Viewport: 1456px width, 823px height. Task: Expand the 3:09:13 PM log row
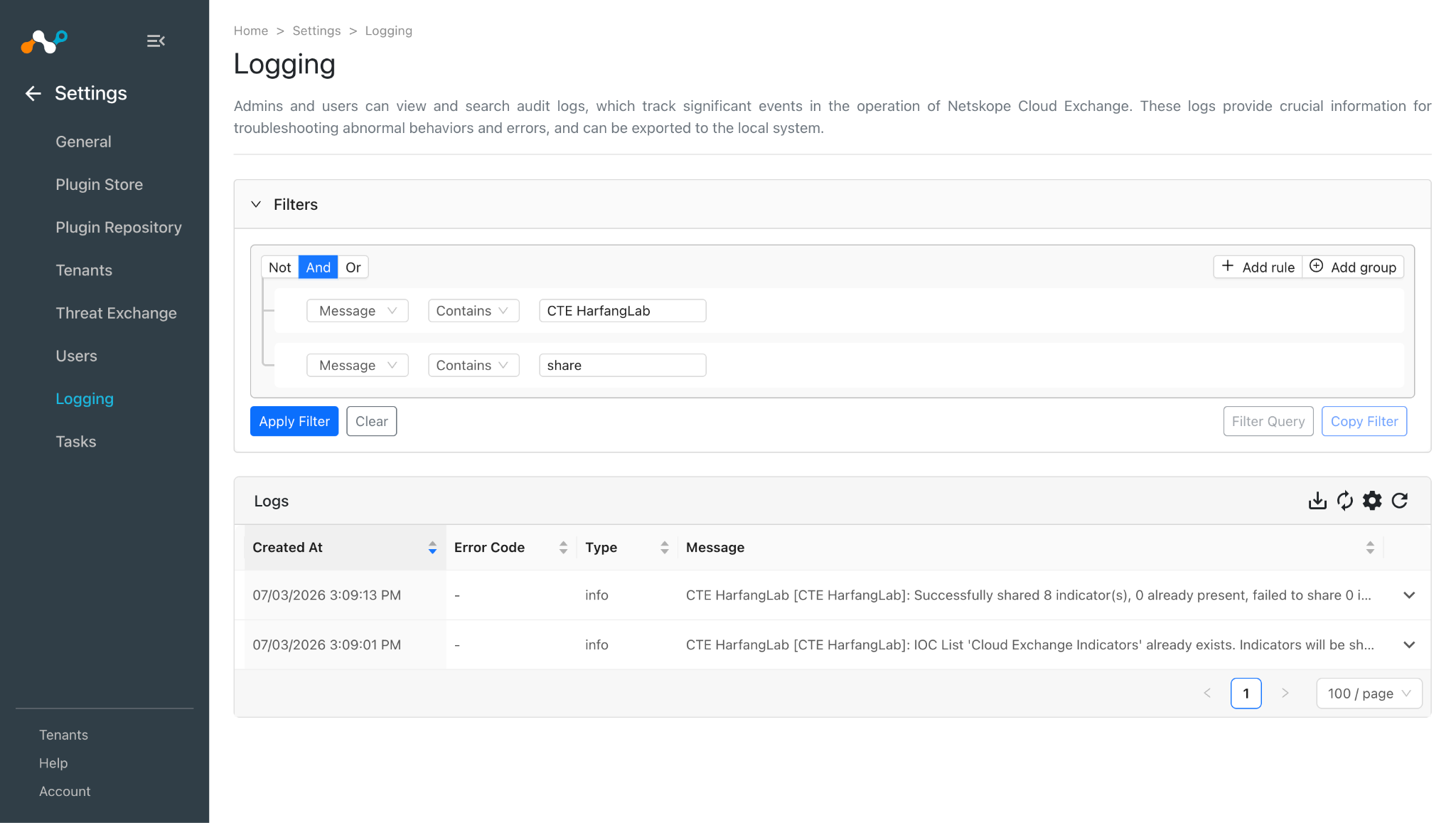(x=1409, y=595)
